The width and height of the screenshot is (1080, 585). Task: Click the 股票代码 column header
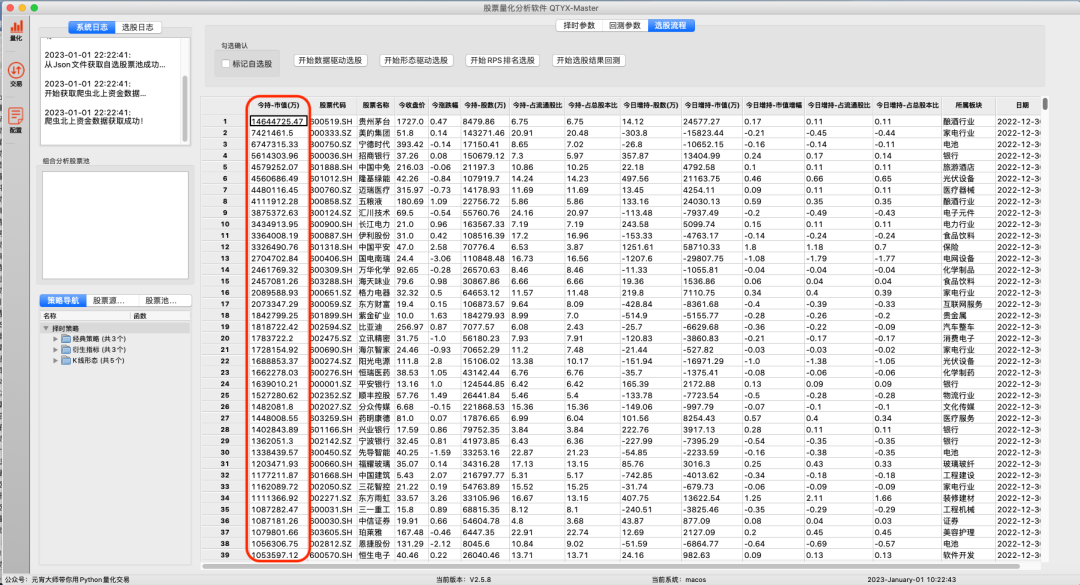tap(333, 105)
